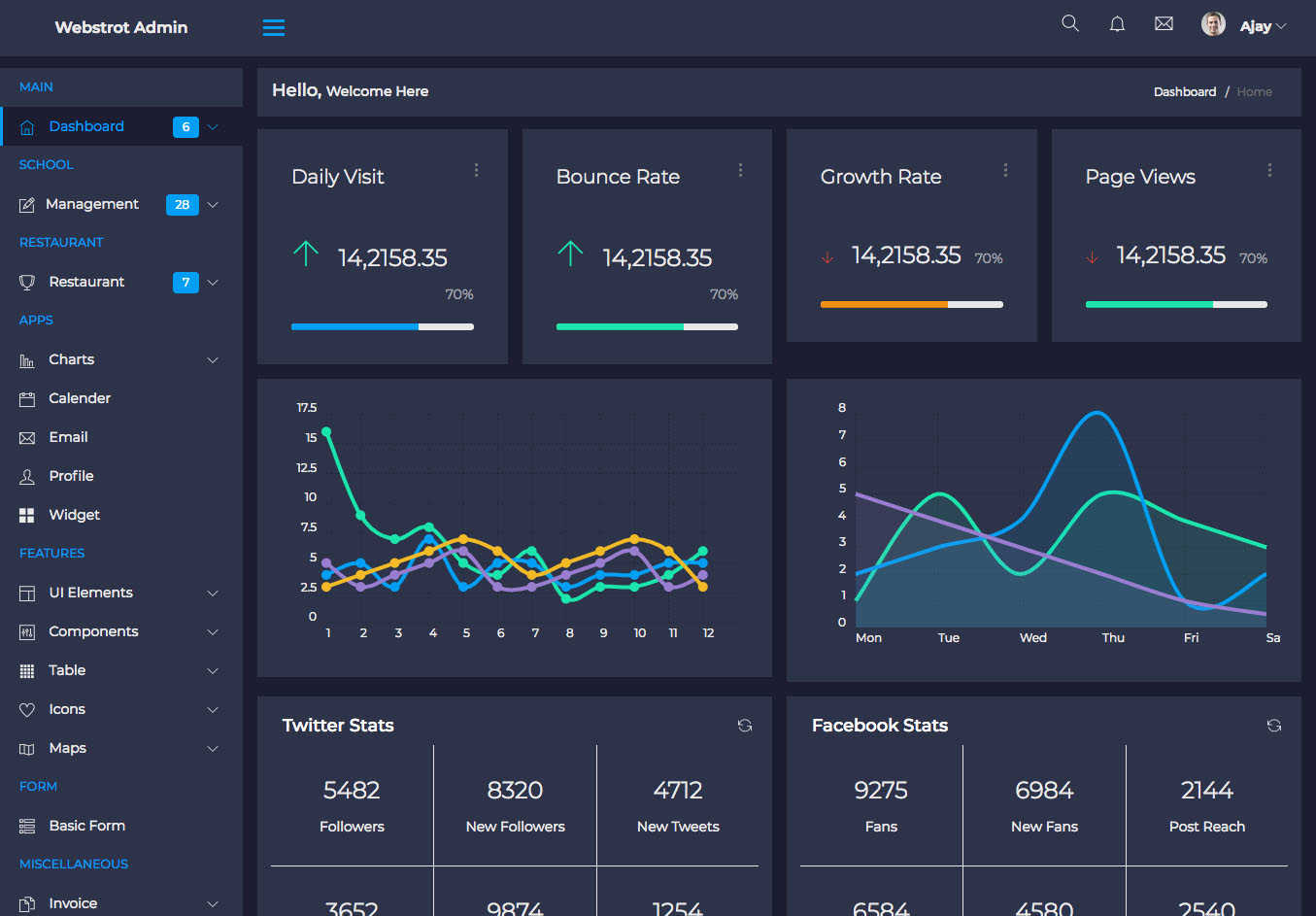Expand the Maps sidebar submenu
Image resolution: width=1316 pixels, height=916 pixels.
pyautogui.click(x=121, y=748)
